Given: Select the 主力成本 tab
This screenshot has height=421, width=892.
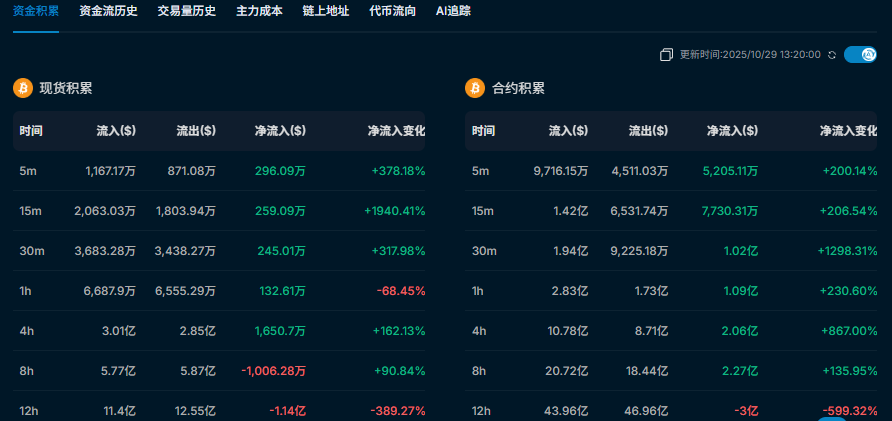Looking at the screenshot, I should [259, 12].
